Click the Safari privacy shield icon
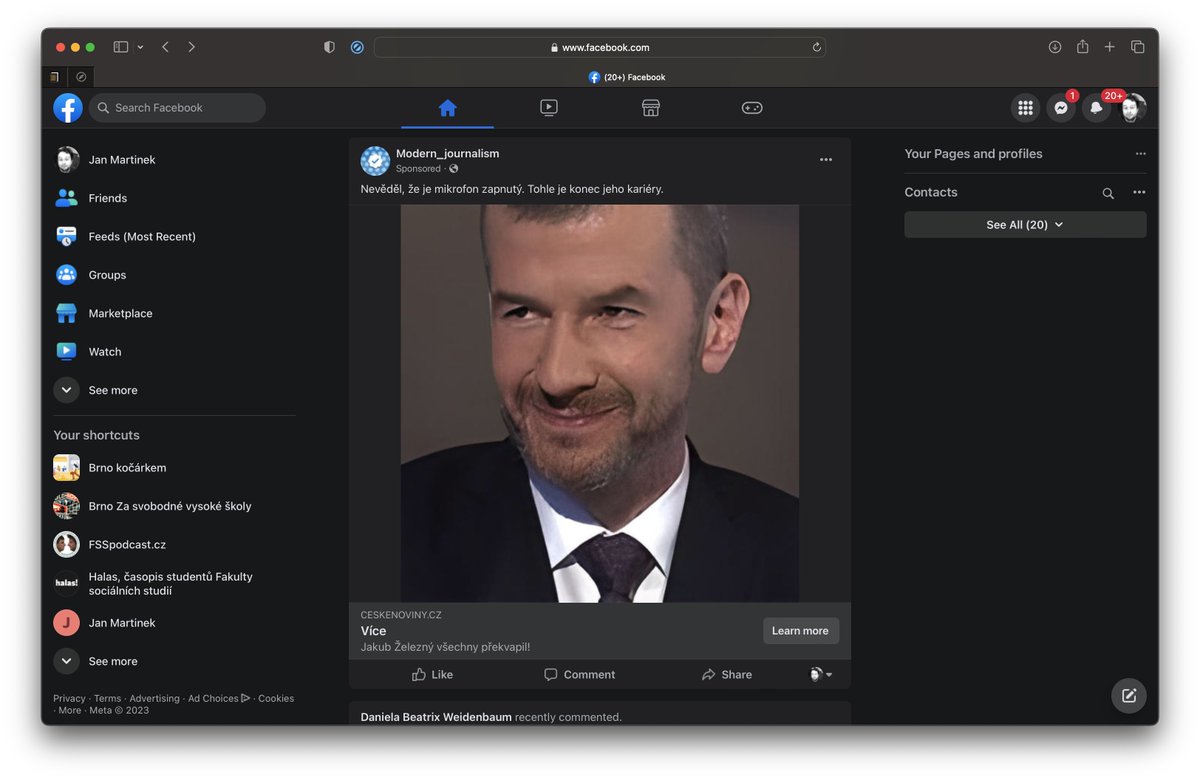This screenshot has height=780, width=1200. (x=329, y=47)
